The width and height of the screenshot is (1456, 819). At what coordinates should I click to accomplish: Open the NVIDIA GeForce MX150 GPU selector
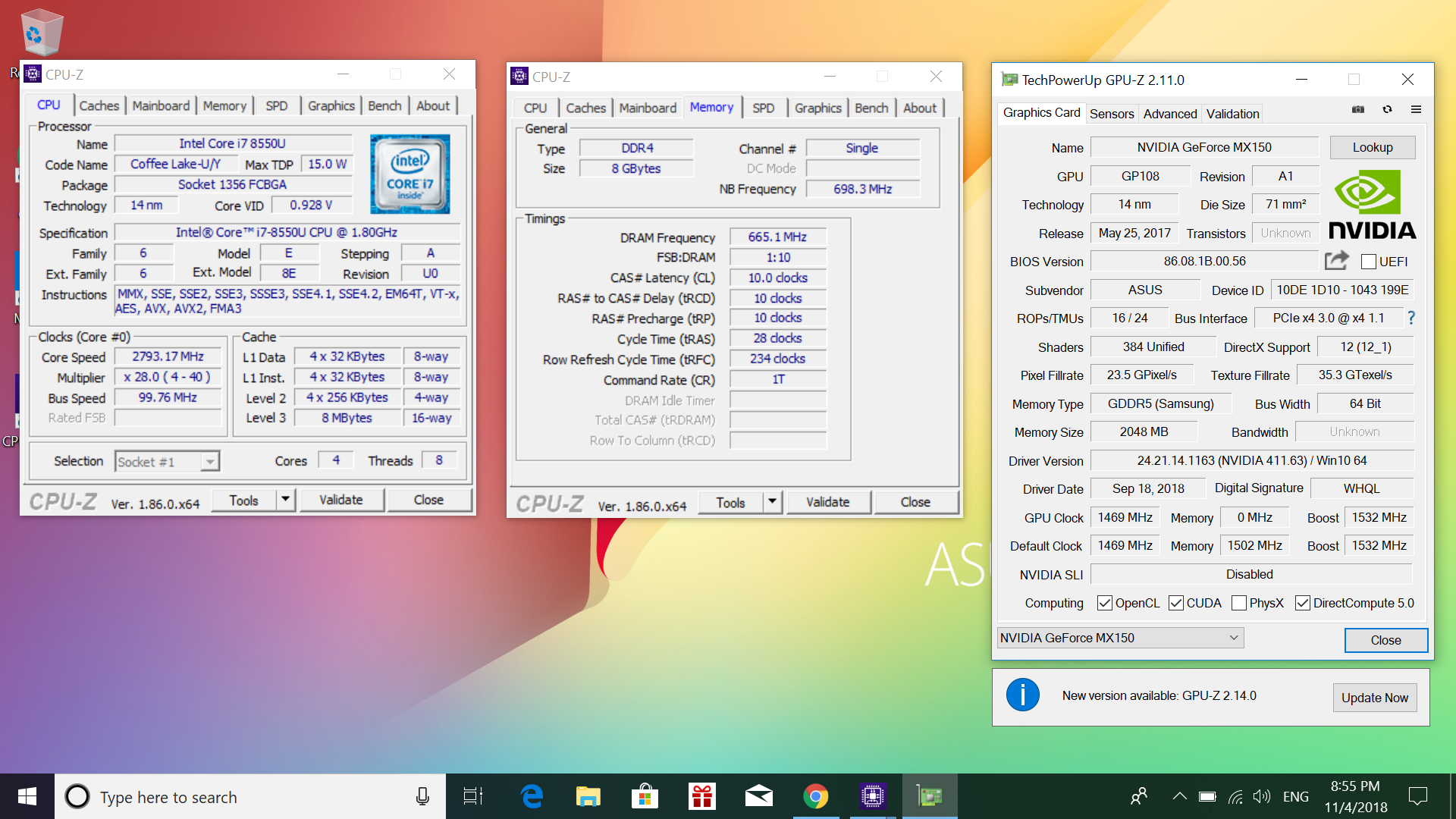[1120, 638]
